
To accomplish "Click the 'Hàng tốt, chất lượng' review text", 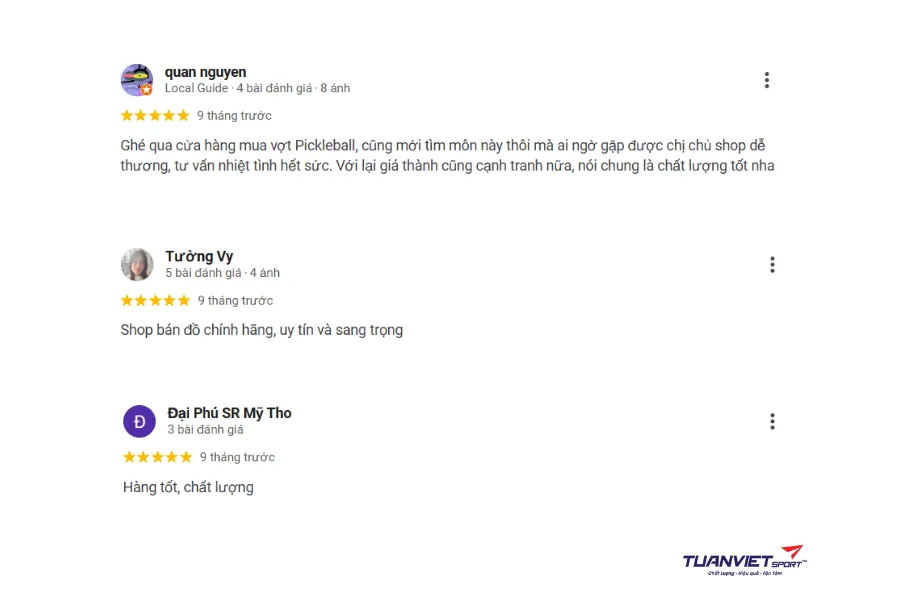I will [x=188, y=487].
